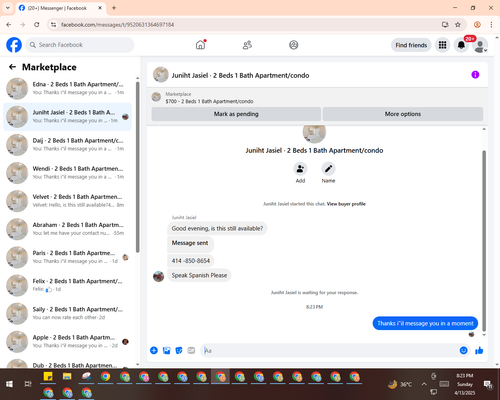
Task: Click the chat header avatar thumbnail
Action: coord(160,75)
